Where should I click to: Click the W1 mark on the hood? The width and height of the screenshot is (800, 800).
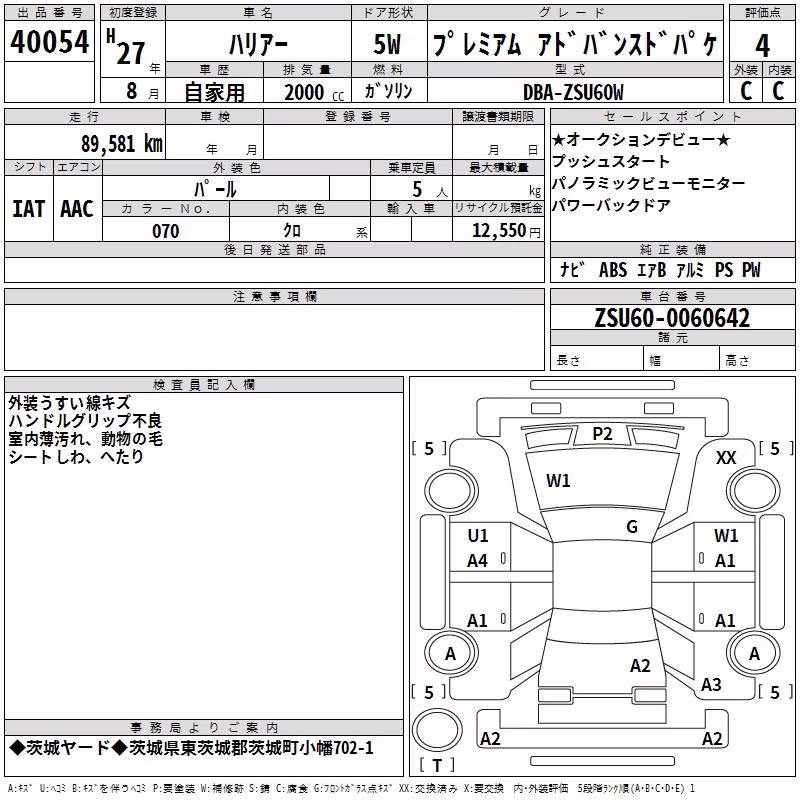coord(558,481)
